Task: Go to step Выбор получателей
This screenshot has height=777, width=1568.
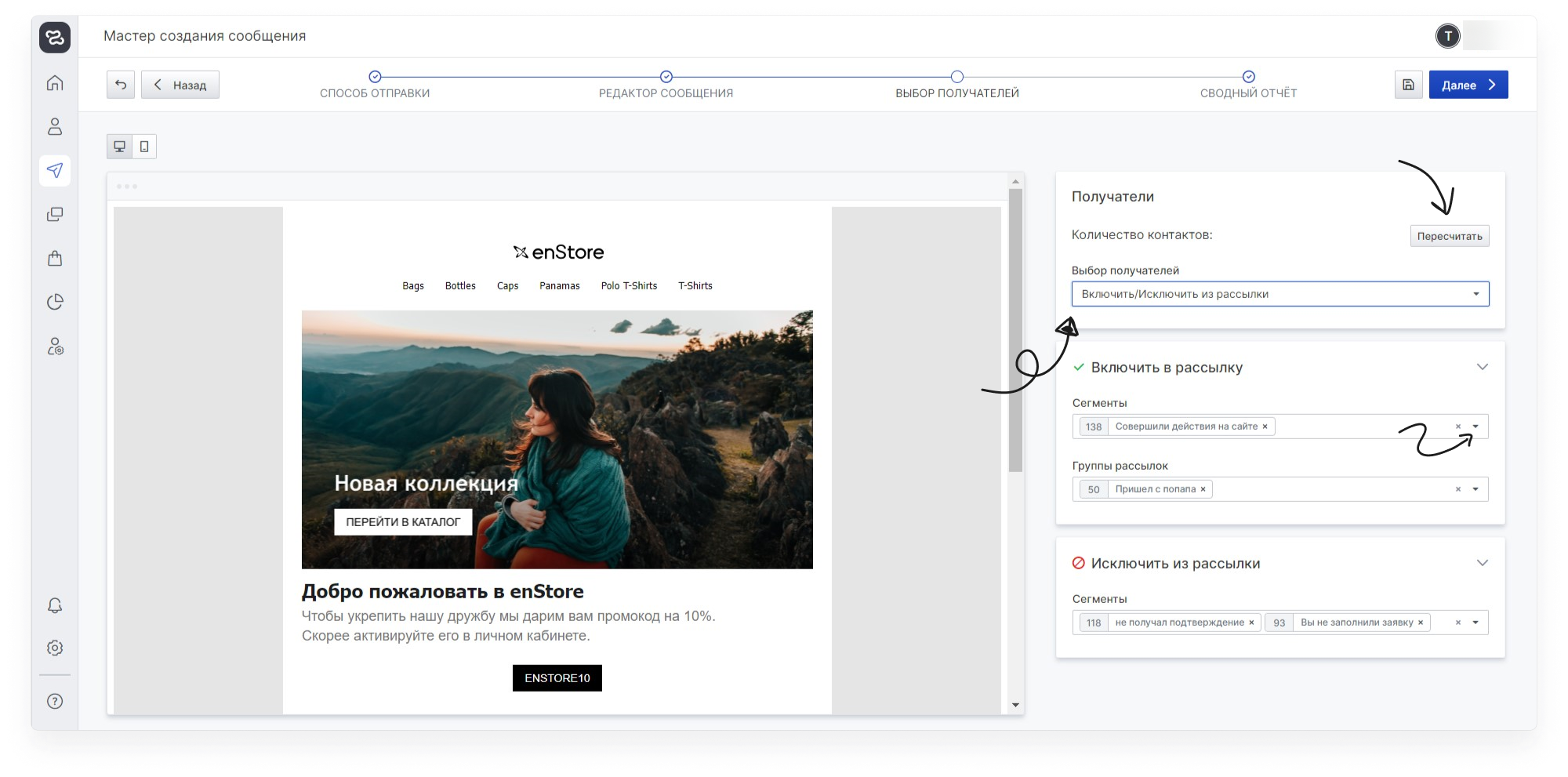Action: point(957,85)
